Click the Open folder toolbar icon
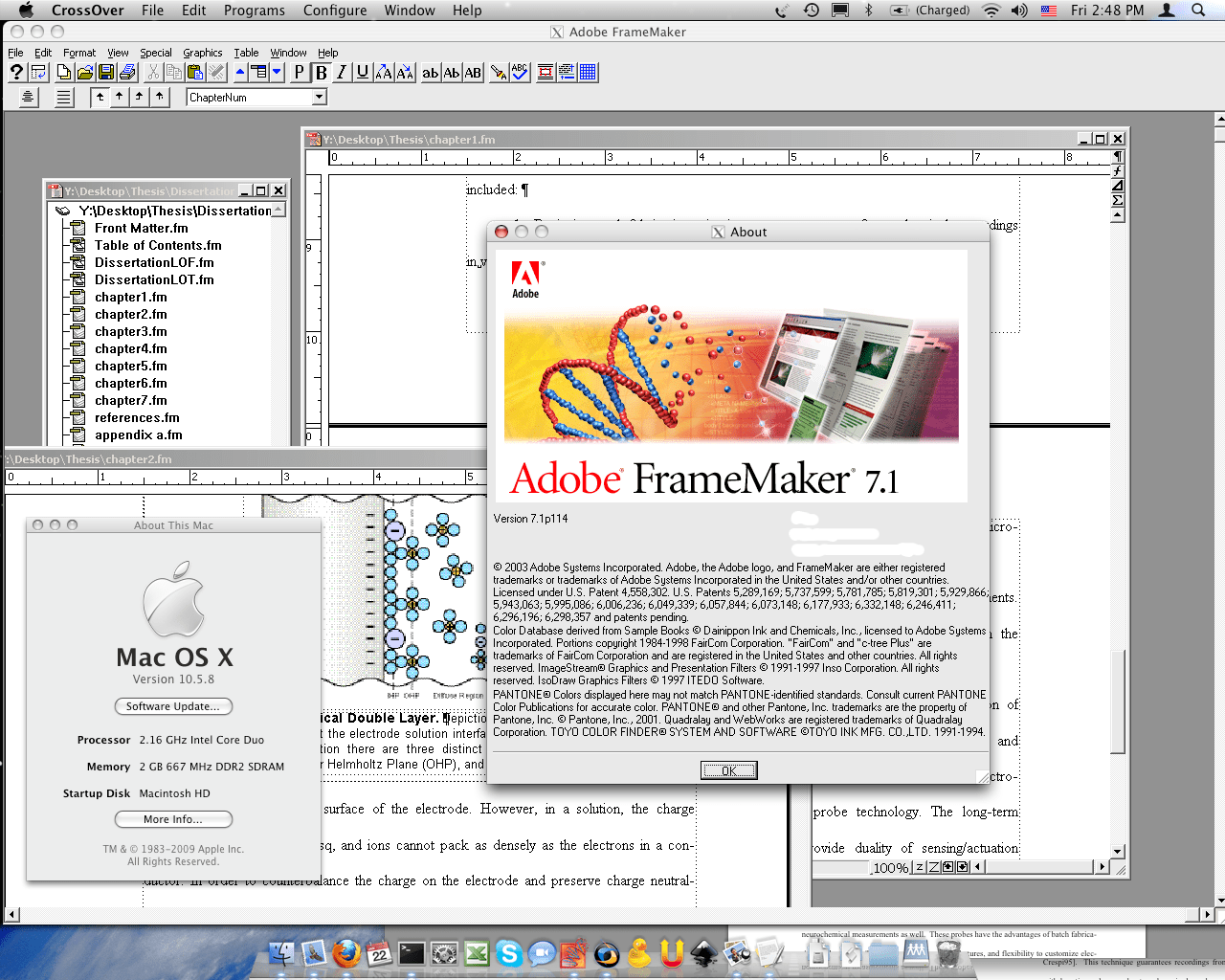 click(x=85, y=72)
